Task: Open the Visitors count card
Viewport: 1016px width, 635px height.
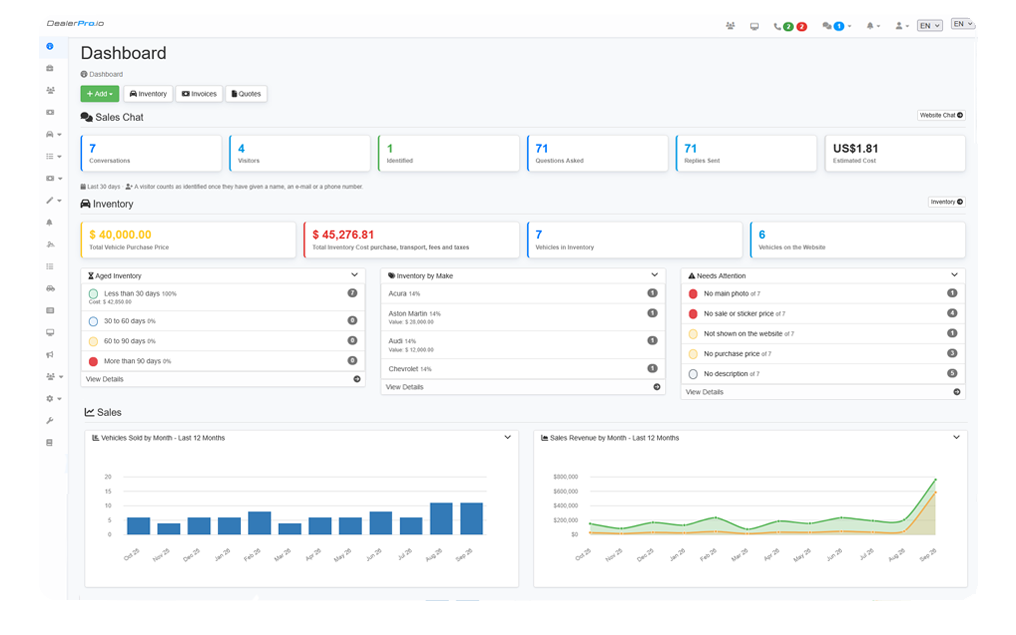Action: (300, 154)
